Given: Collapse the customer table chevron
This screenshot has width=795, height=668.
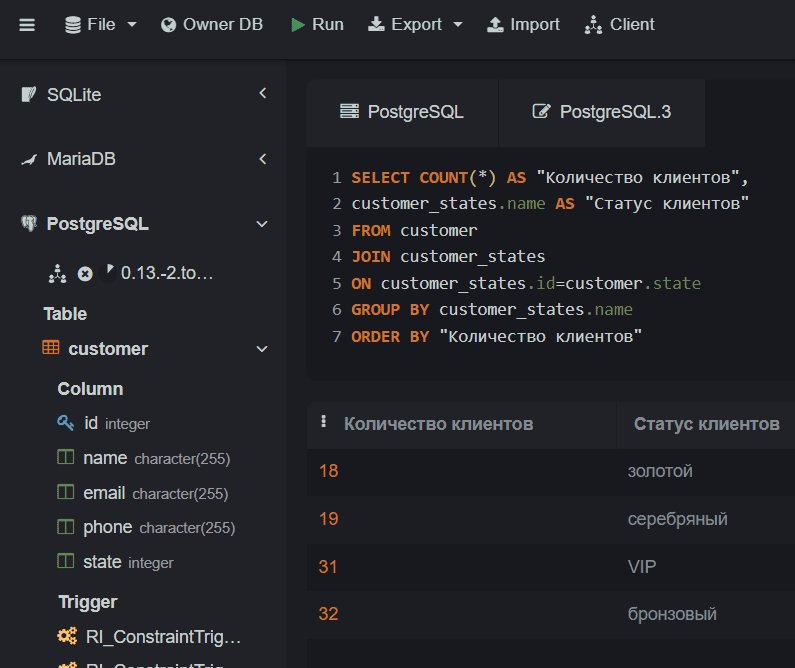Looking at the screenshot, I should 262,349.
